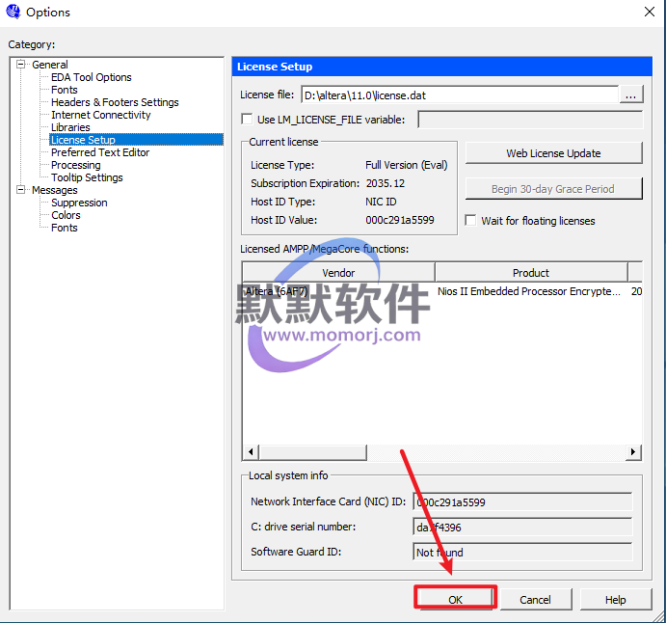
Task: Select EDA Tool Options category
Action: click(91, 77)
